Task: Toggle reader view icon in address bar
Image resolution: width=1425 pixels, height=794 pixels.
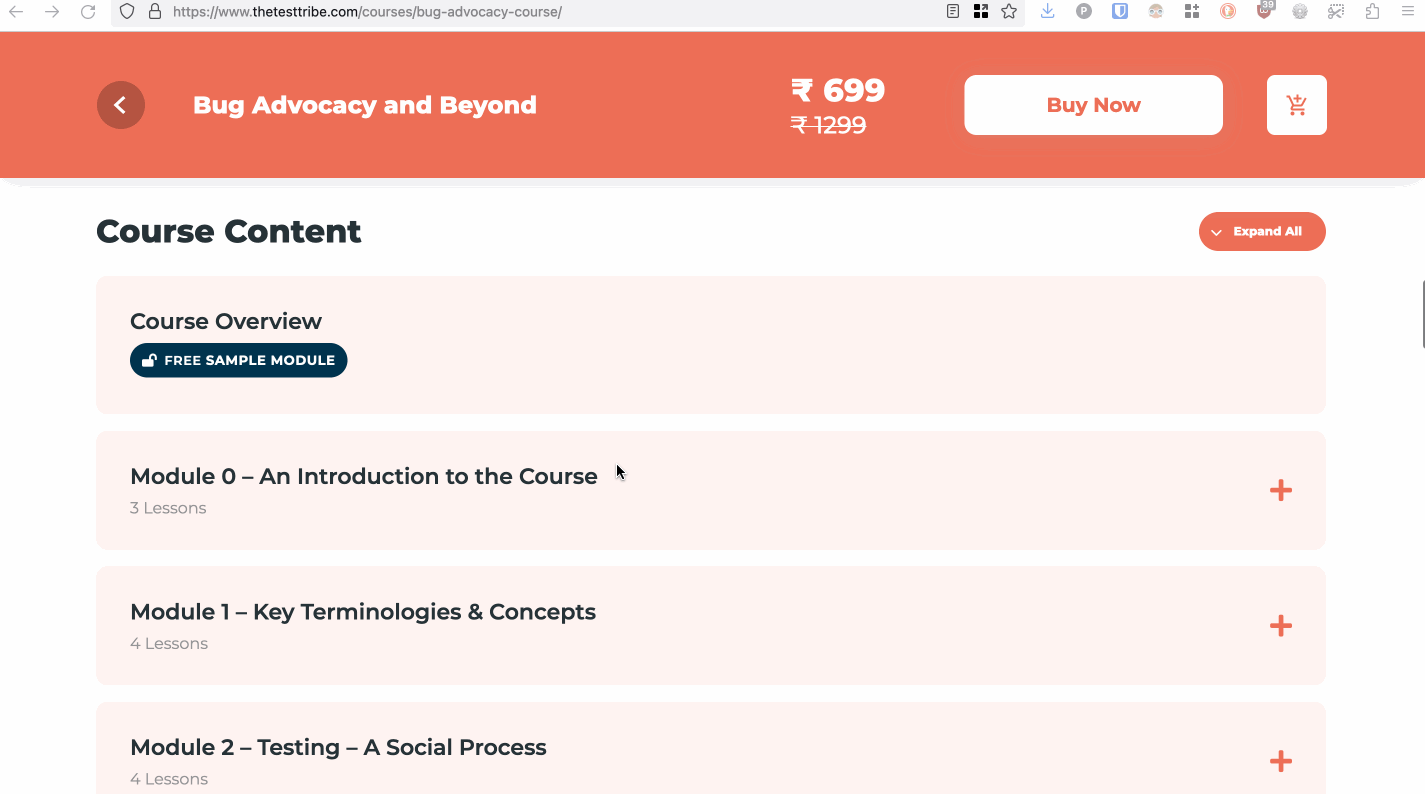Action: [953, 12]
